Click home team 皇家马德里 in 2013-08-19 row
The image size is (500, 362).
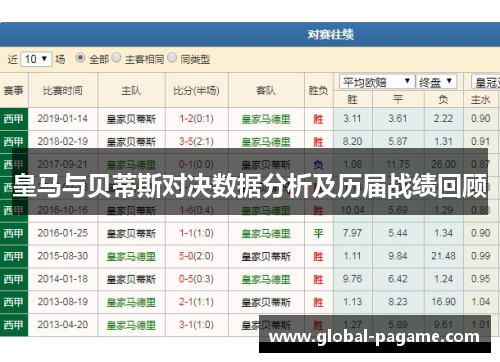[131, 302]
